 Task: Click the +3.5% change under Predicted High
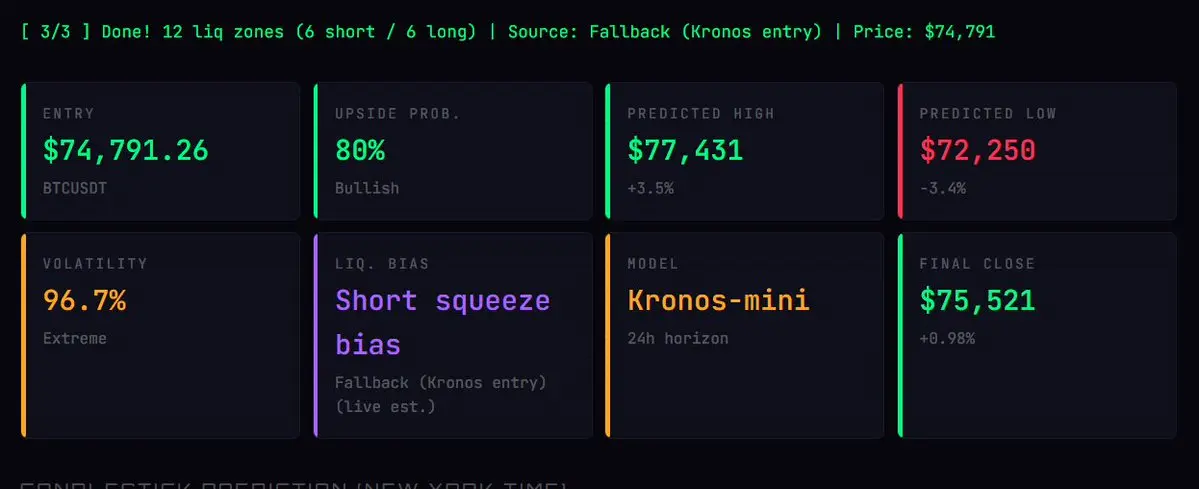(x=650, y=187)
